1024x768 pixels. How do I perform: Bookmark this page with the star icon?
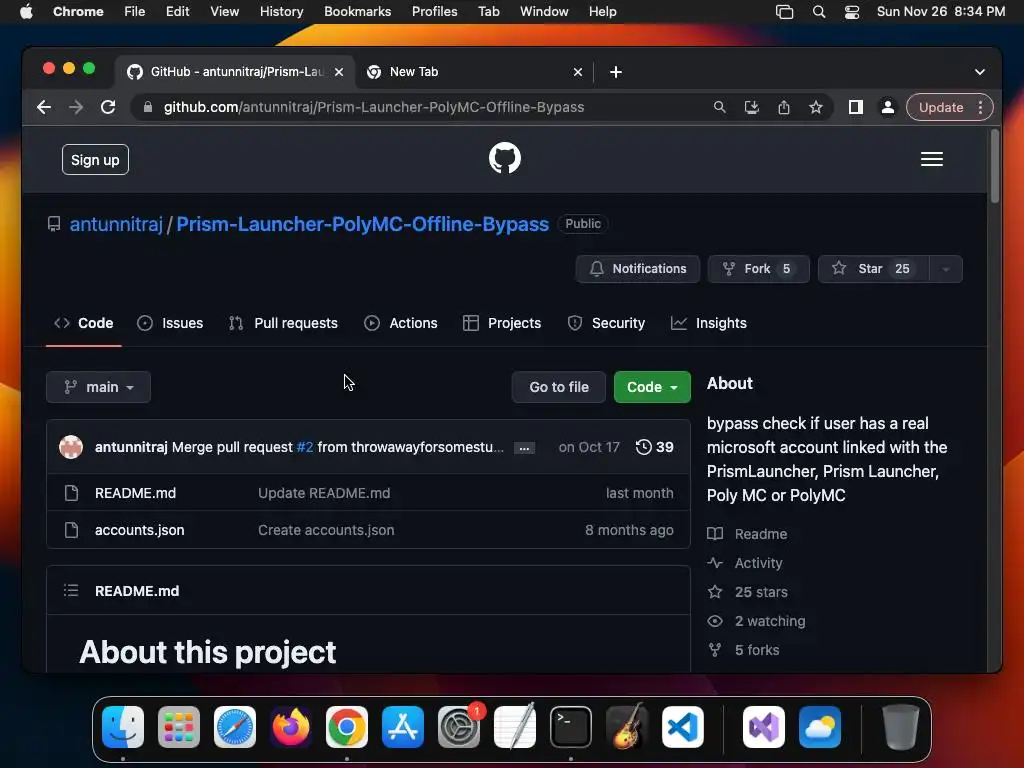(816, 107)
